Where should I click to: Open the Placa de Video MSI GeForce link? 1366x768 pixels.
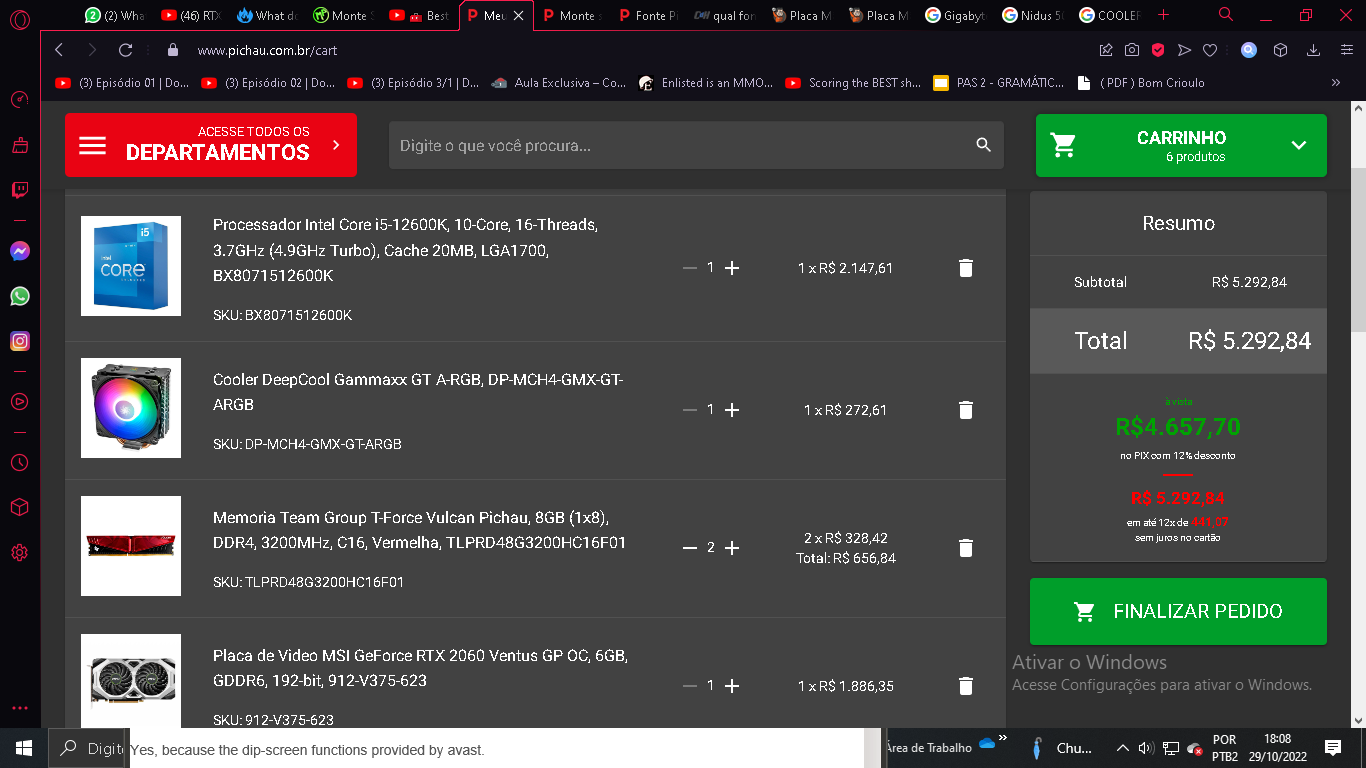[x=420, y=668]
